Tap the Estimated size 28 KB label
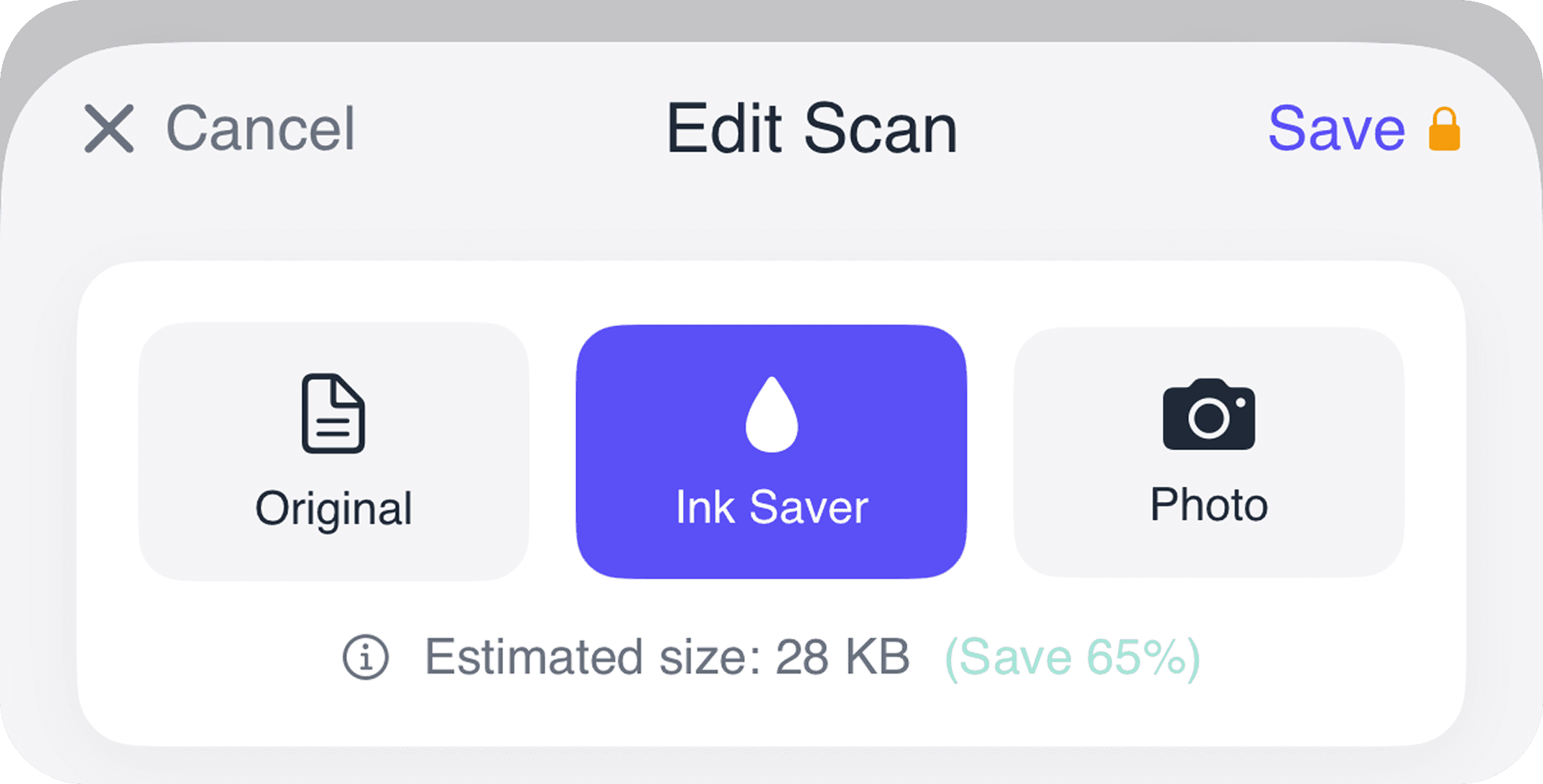Image resolution: width=1543 pixels, height=784 pixels. coord(668,655)
